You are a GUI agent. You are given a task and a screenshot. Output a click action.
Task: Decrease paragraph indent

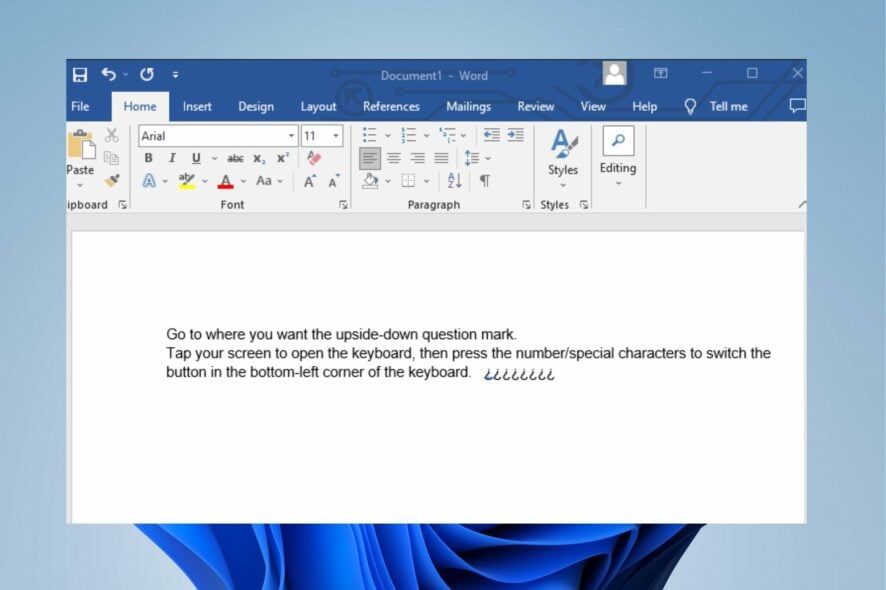491,135
